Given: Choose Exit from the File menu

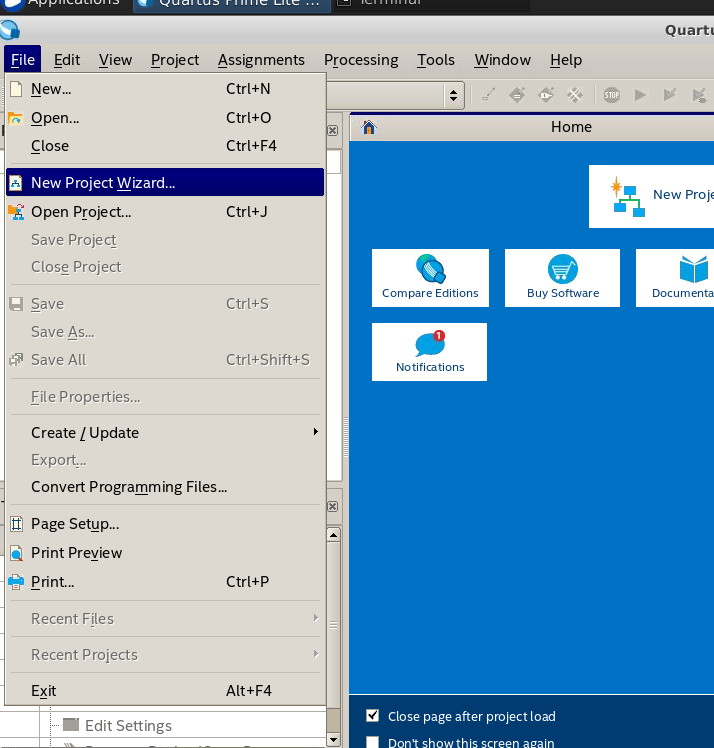Looking at the screenshot, I should tap(165, 691).
